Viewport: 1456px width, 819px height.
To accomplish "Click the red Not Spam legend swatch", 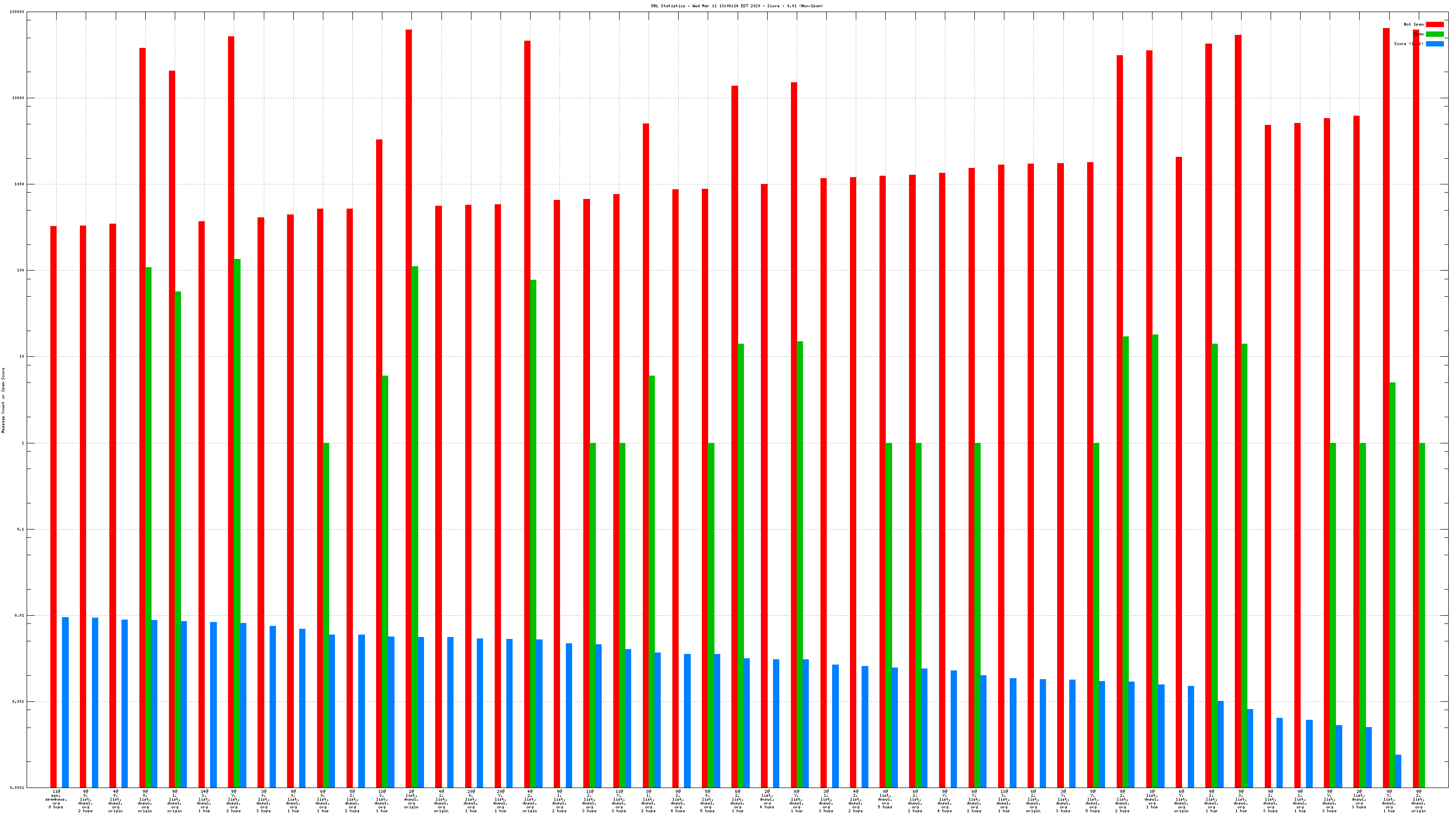I will click(x=1435, y=24).
